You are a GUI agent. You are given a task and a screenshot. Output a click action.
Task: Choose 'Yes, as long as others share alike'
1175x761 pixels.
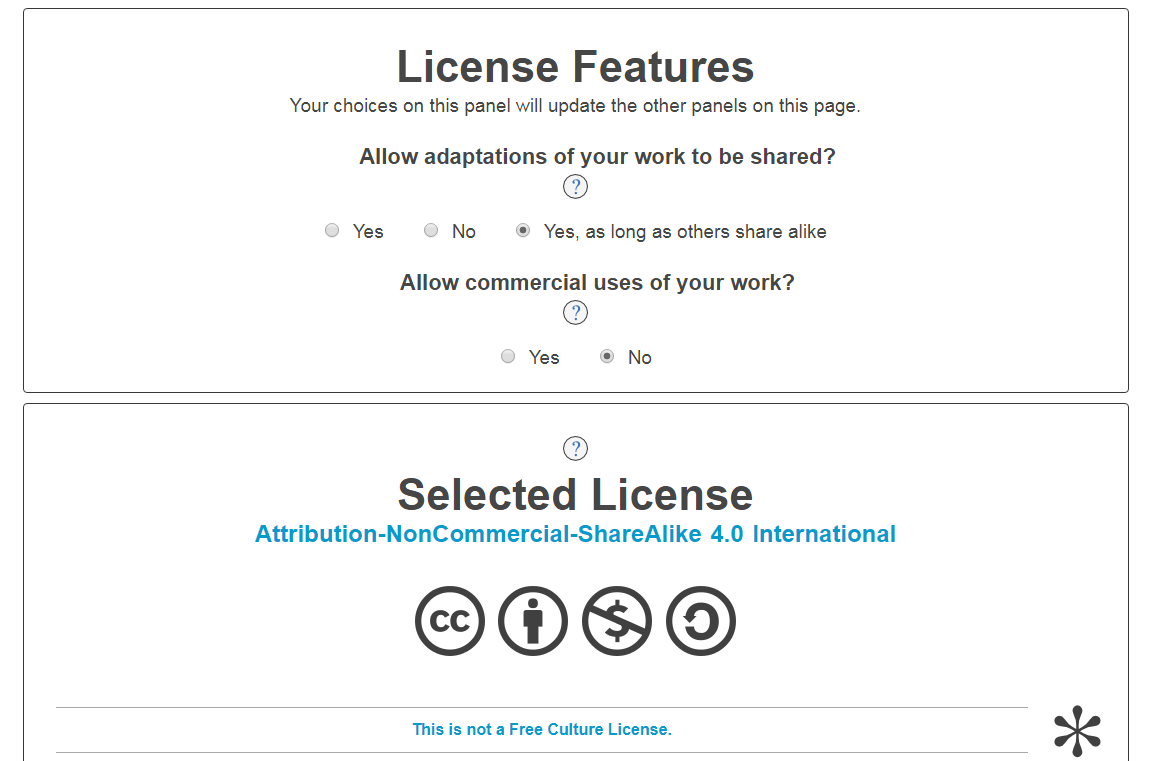coord(523,231)
